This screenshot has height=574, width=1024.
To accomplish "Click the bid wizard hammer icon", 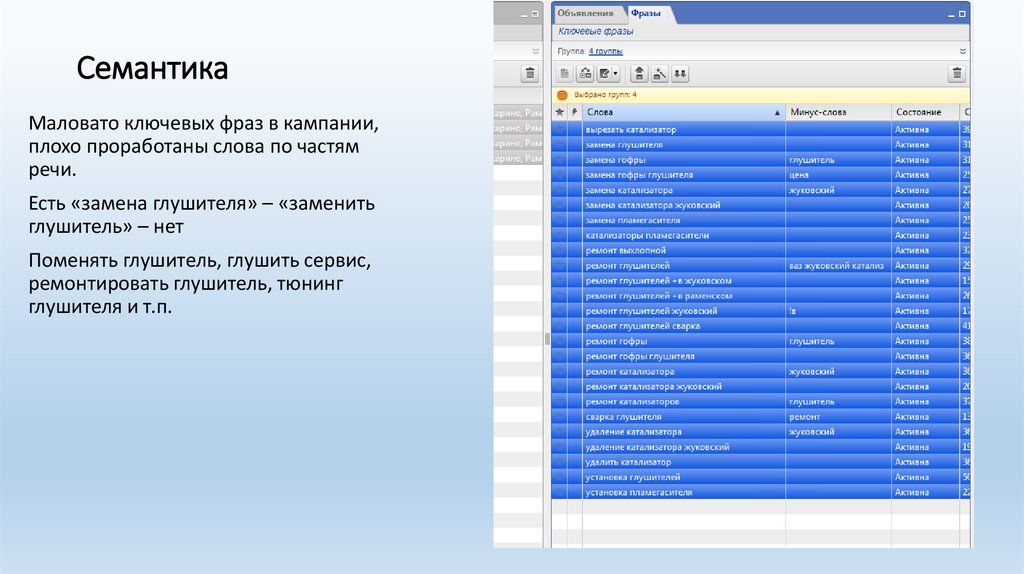I will 660,74.
